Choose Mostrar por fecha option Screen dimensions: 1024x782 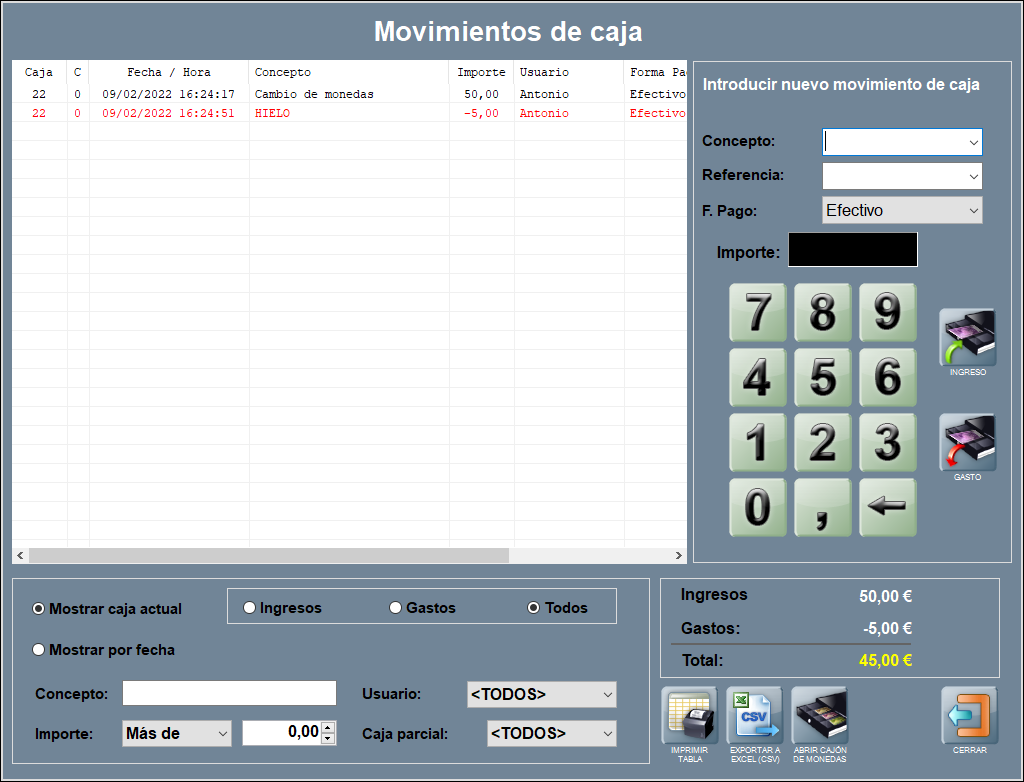39,650
